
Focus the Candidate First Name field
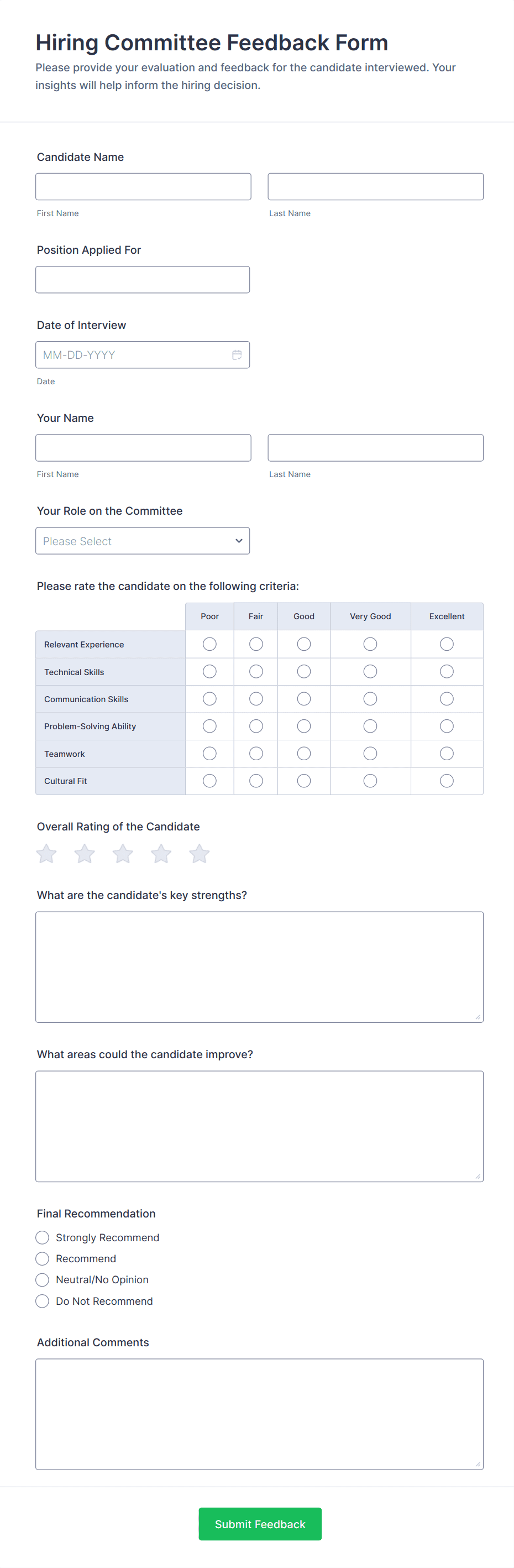point(143,186)
